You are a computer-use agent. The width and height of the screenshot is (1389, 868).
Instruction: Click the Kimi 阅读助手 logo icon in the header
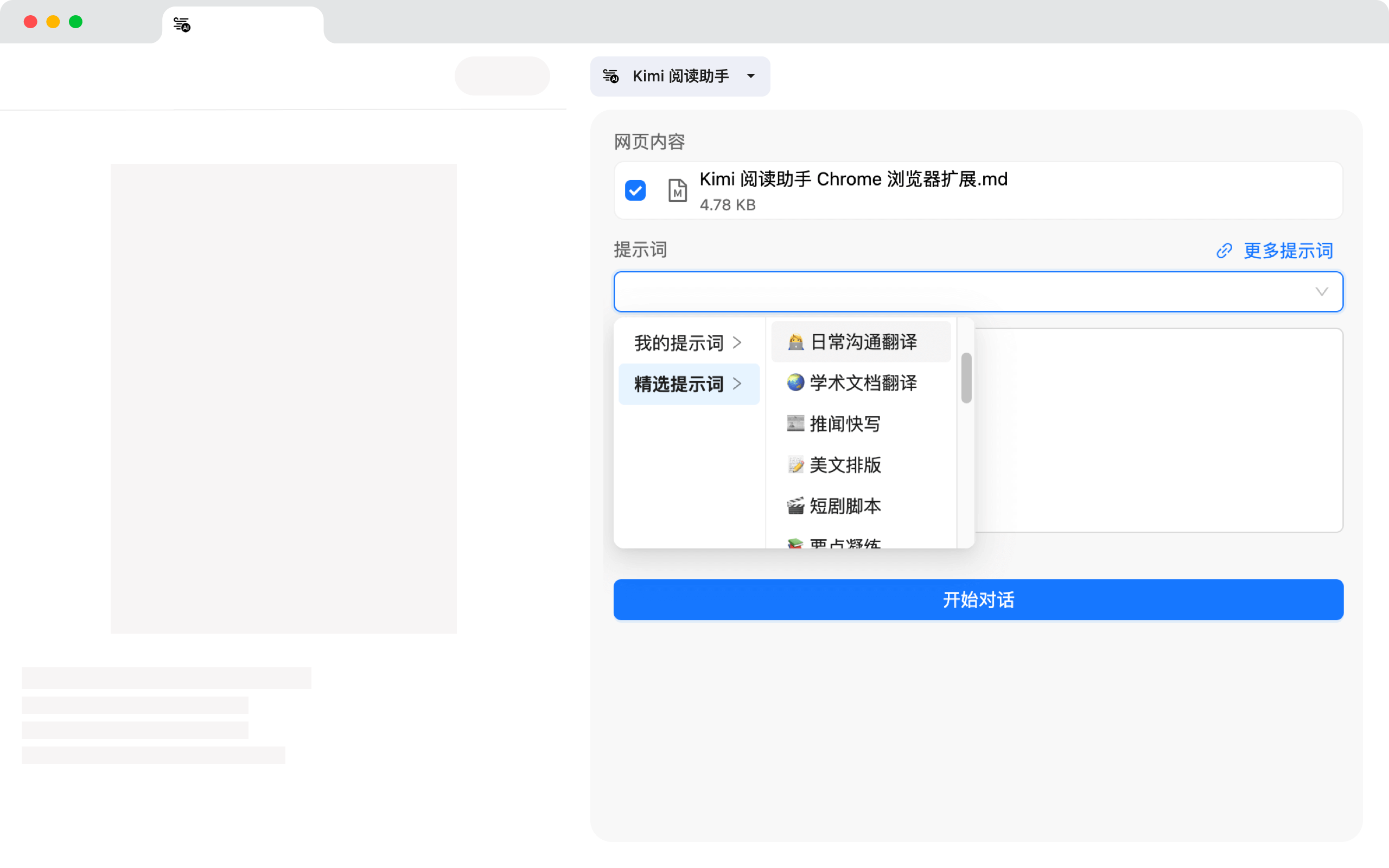point(611,76)
